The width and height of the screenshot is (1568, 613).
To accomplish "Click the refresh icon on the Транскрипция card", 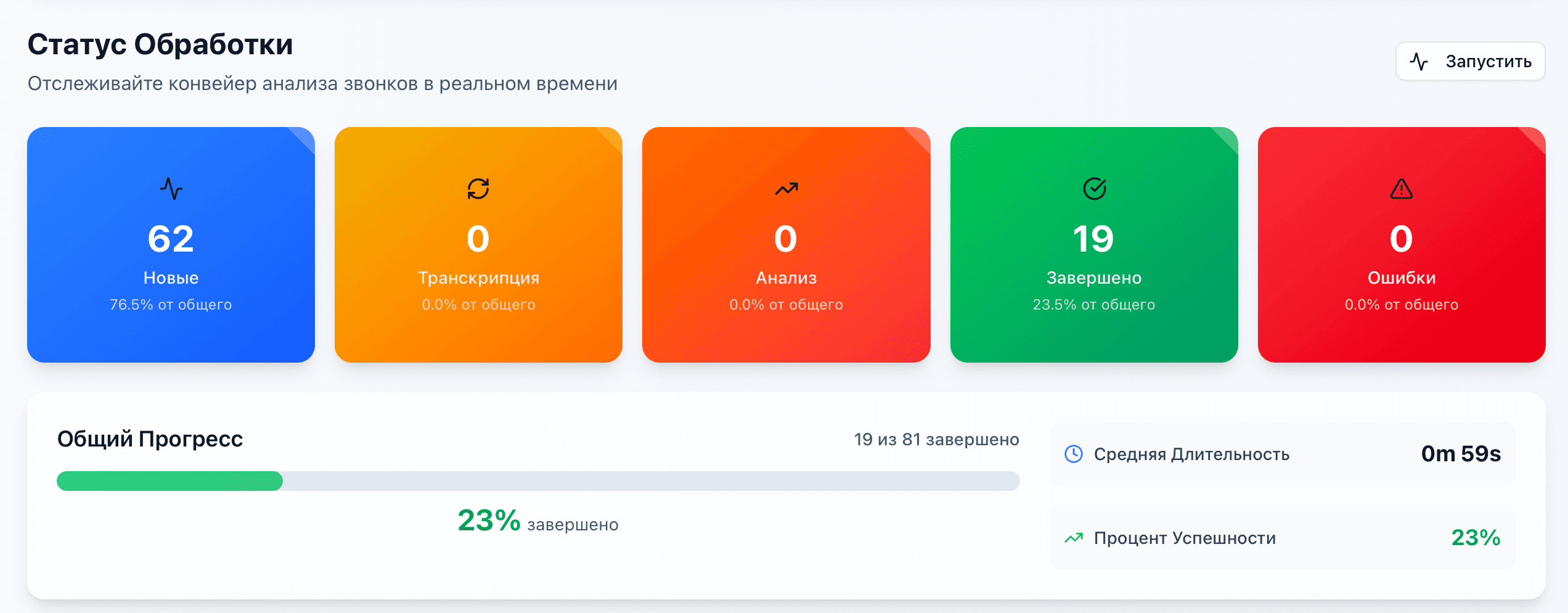I will [478, 189].
